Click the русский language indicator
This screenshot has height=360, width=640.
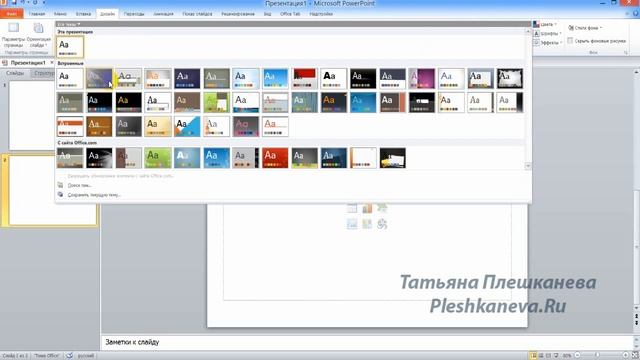86,356
